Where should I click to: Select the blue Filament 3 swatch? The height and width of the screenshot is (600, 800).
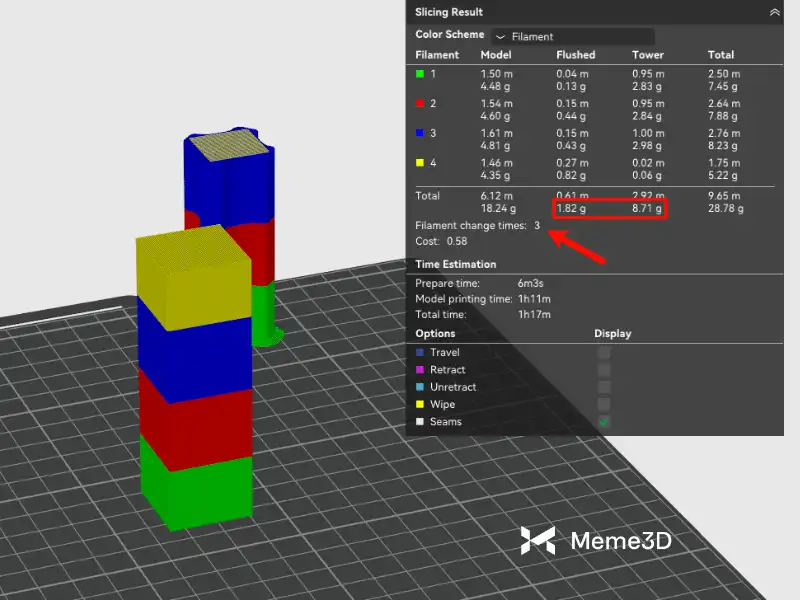(x=420, y=133)
